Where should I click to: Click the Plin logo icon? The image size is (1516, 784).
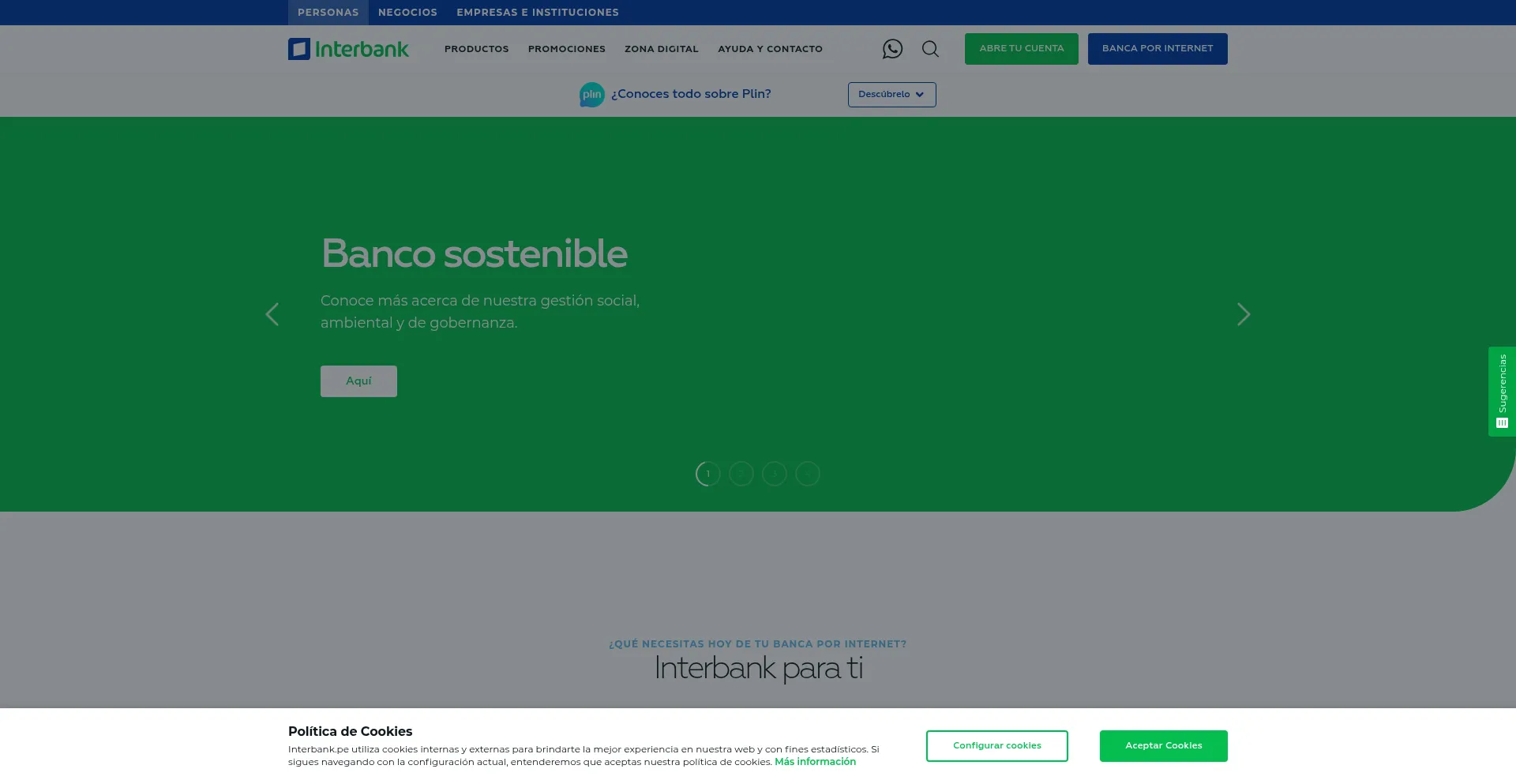[x=591, y=95]
